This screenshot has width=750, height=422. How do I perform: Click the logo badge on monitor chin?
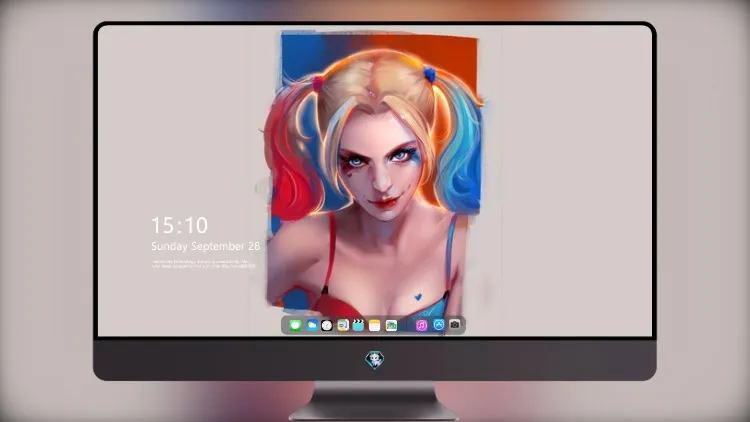pos(375,360)
